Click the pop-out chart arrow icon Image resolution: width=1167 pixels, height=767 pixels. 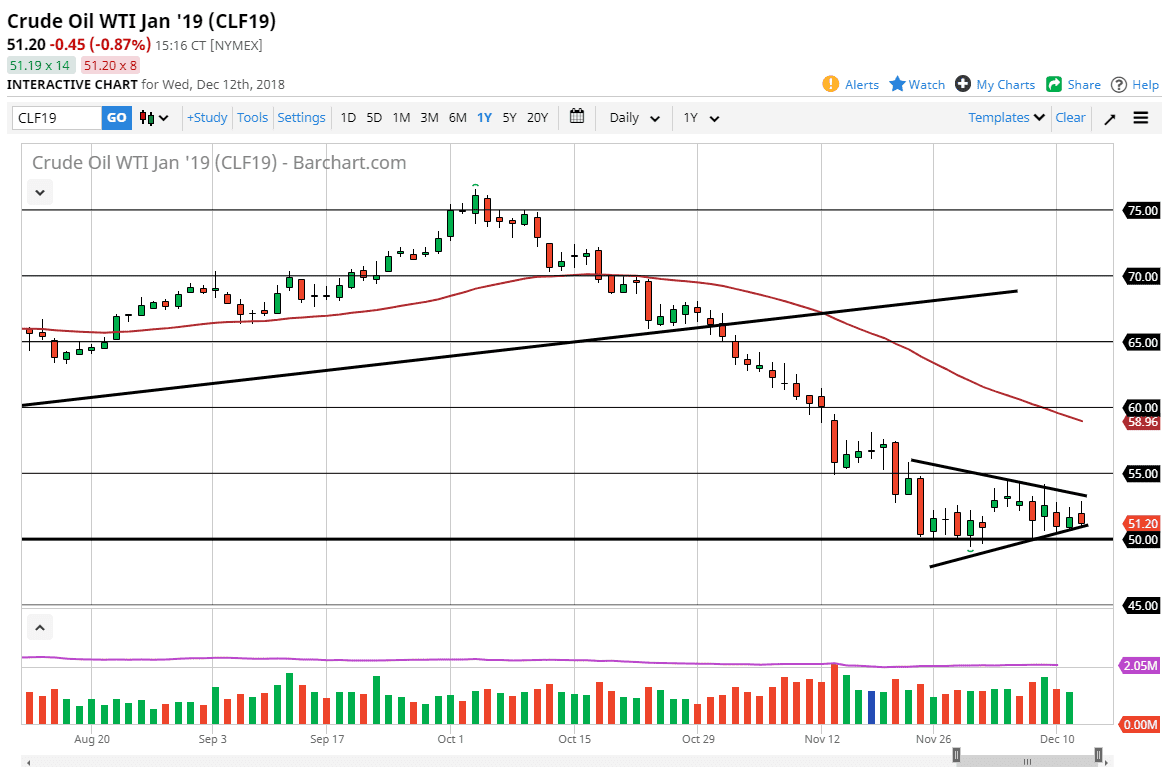[x=1110, y=118]
